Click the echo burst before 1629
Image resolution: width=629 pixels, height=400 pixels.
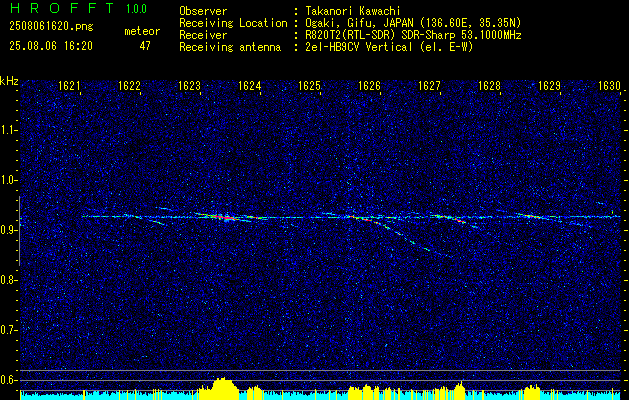click(x=532, y=217)
